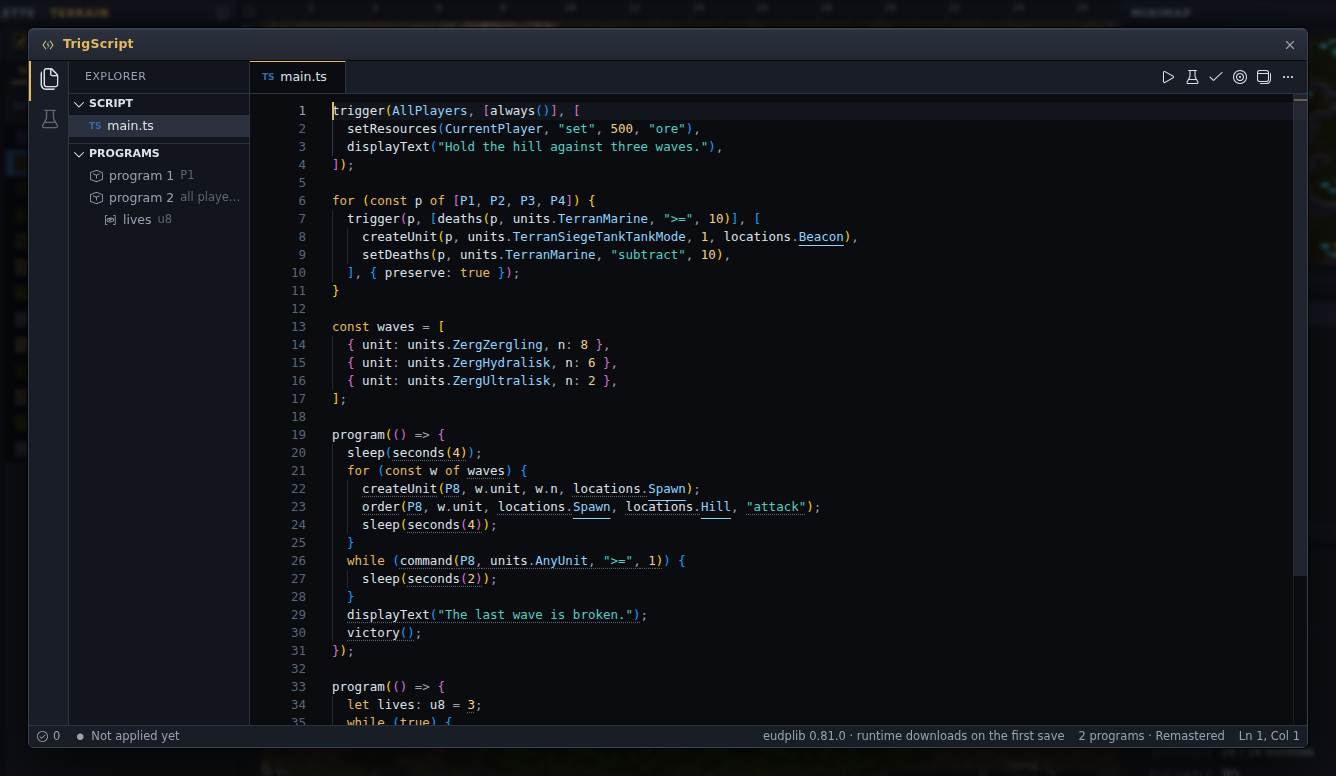This screenshot has height=776, width=1336.
Task: Click while (command(P8 line 26
Action: [x=516, y=561]
